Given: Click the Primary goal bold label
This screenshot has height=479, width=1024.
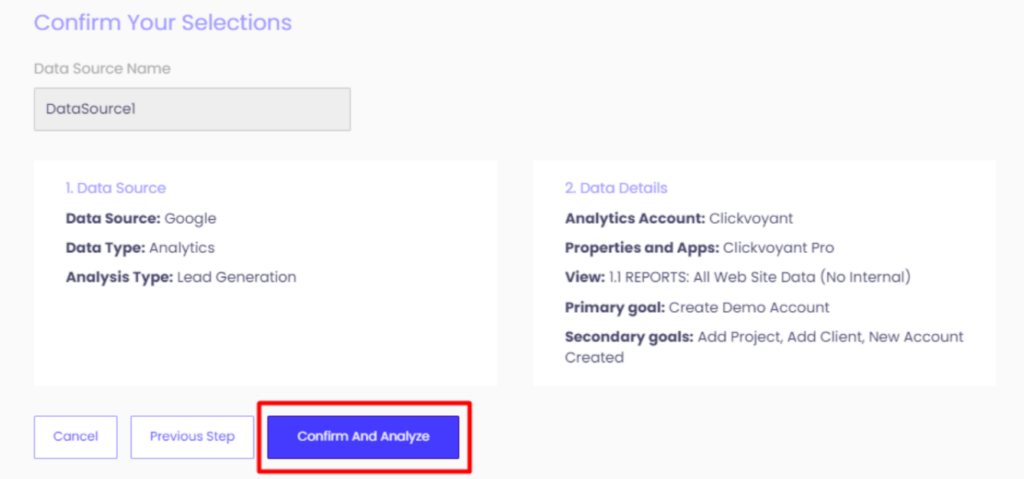Looking at the screenshot, I should [x=615, y=307].
